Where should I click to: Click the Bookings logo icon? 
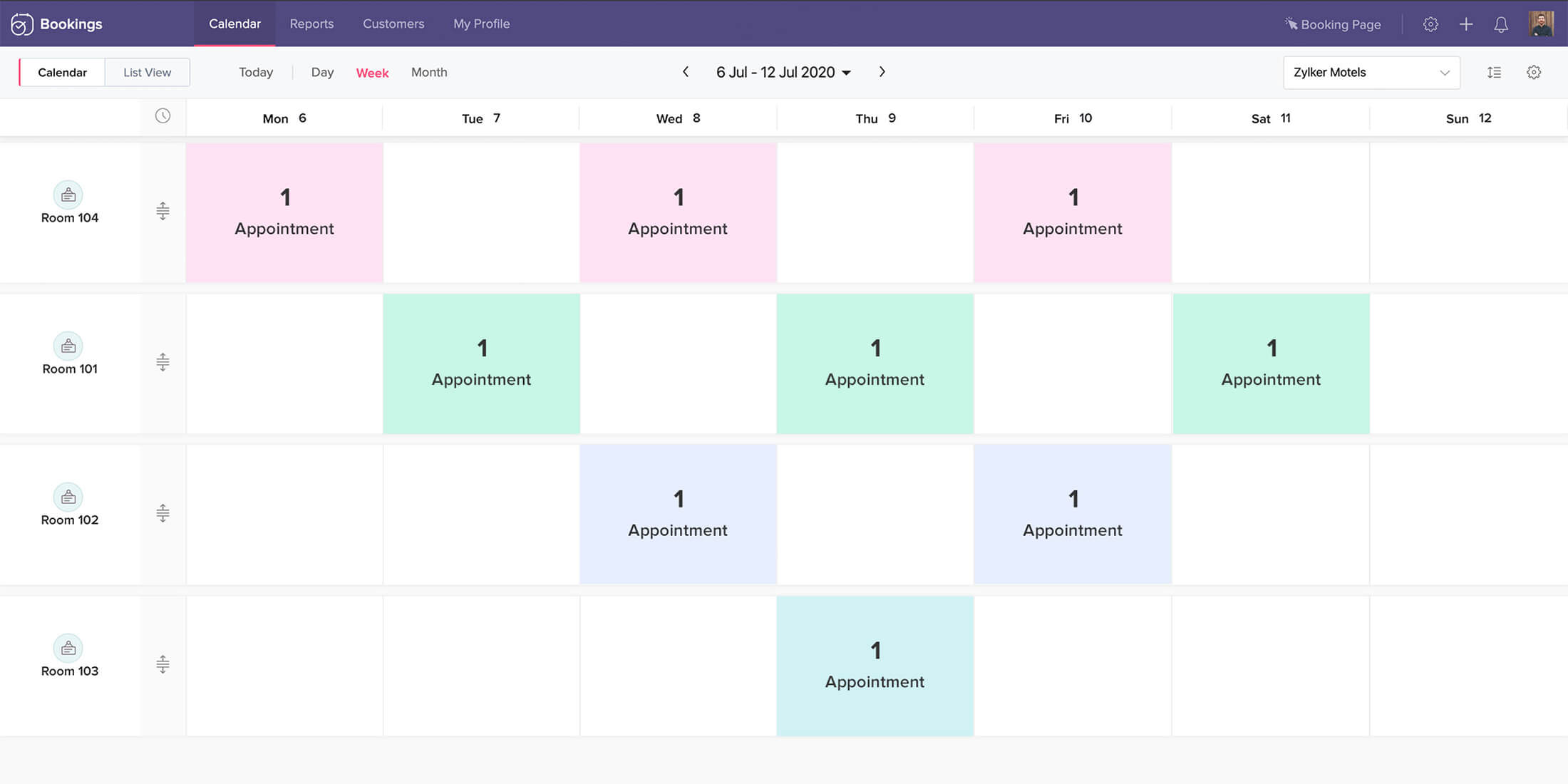[x=21, y=24]
